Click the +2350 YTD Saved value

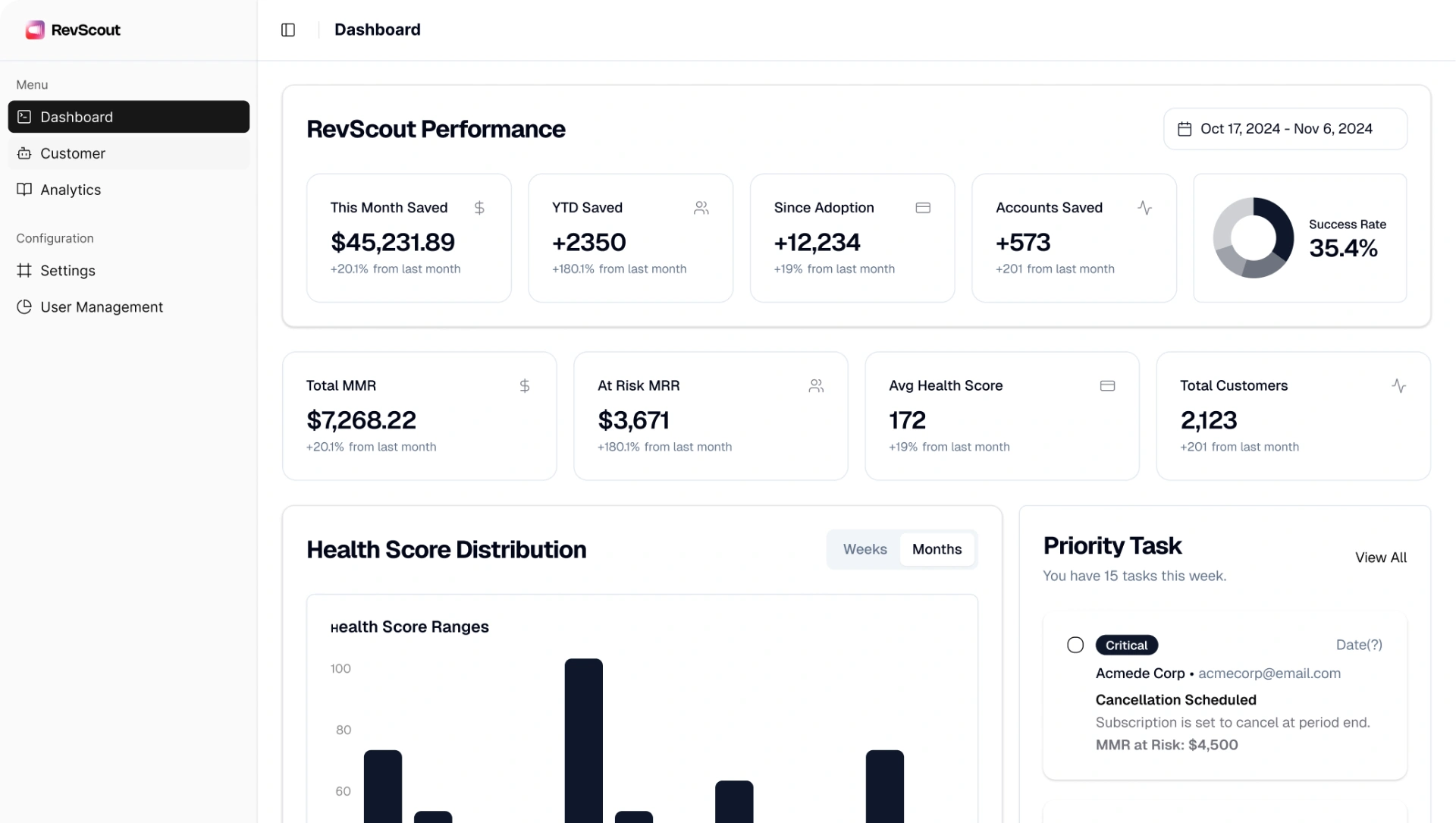[x=589, y=242]
